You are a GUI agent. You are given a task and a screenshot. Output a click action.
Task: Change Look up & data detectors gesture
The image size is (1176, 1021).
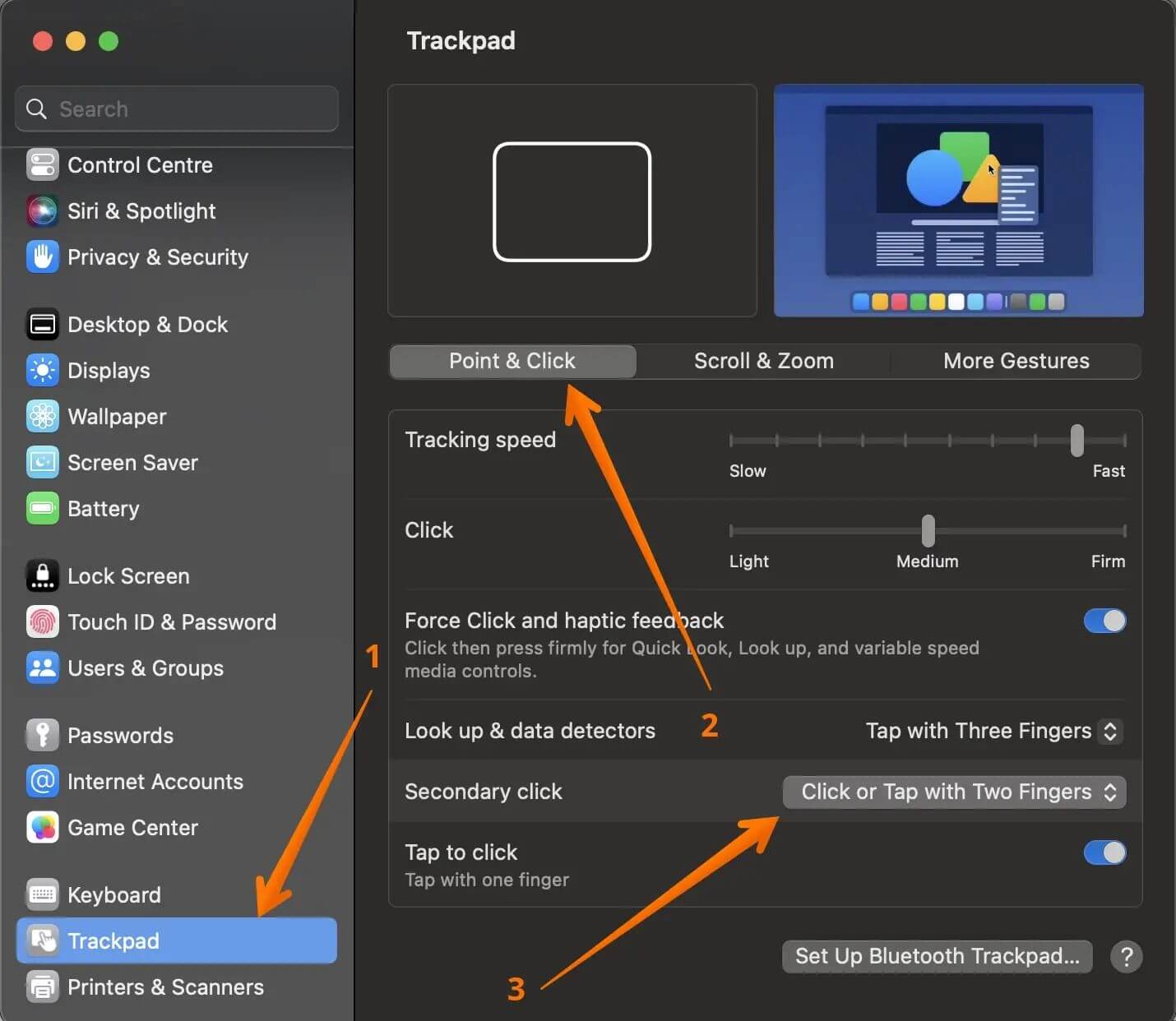point(992,731)
